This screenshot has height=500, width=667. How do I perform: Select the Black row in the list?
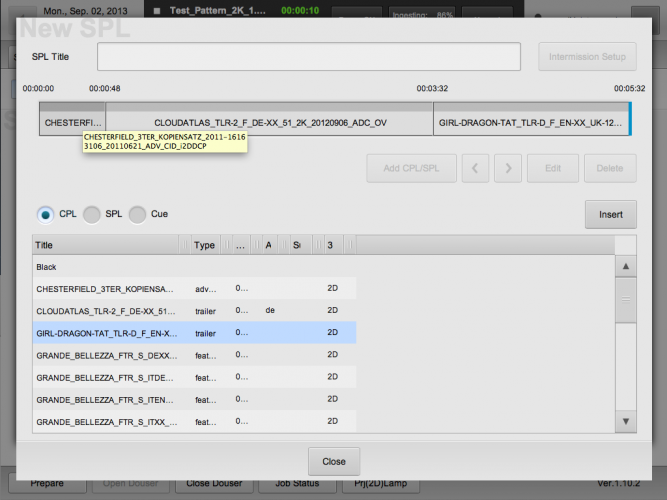click(193, 267)
